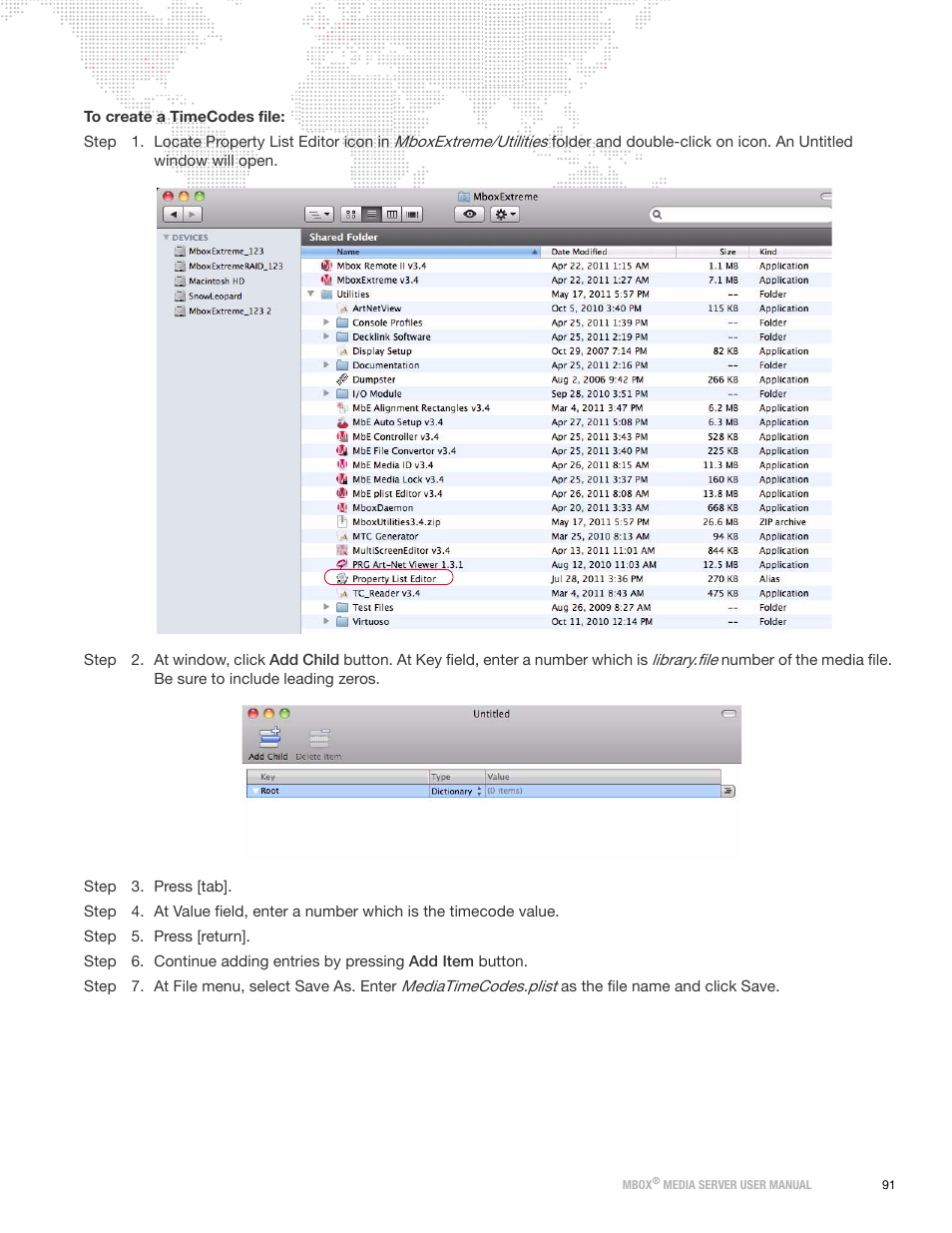Expand the Test Files folder

[326, 607]
